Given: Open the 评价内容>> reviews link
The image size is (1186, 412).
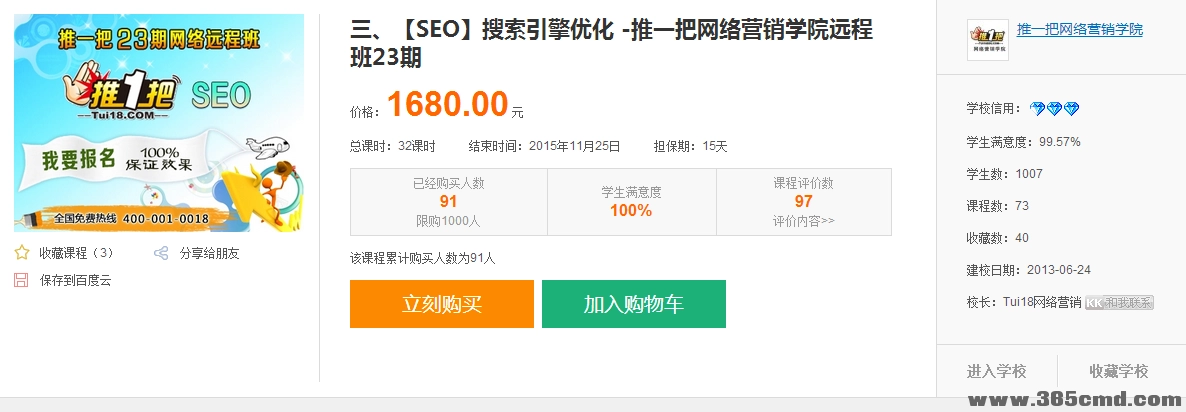Looking at the screenshot, I should point(803,221).
